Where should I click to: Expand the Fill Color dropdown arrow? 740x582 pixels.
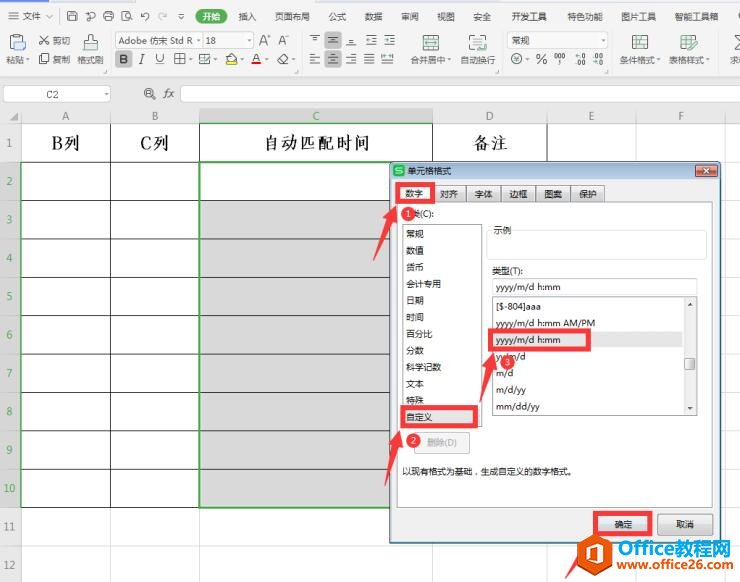(242, 59)
